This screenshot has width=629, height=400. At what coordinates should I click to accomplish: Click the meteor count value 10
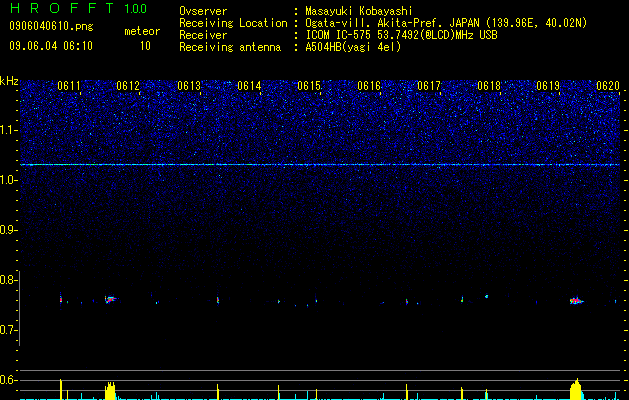pos(145,46)
